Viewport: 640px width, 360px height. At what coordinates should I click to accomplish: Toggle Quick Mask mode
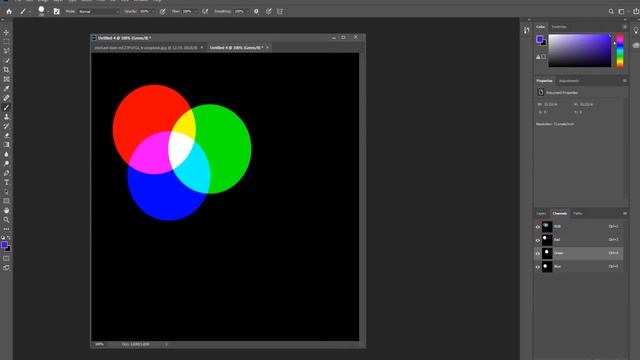pyautogui.click(x=6, y=258)
